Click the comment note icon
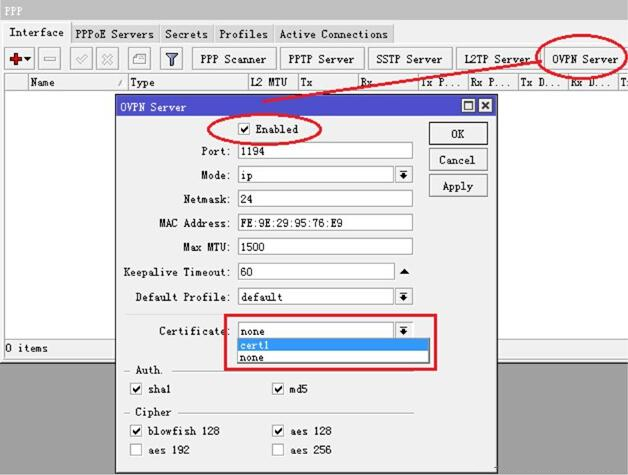 click(140, 60)
